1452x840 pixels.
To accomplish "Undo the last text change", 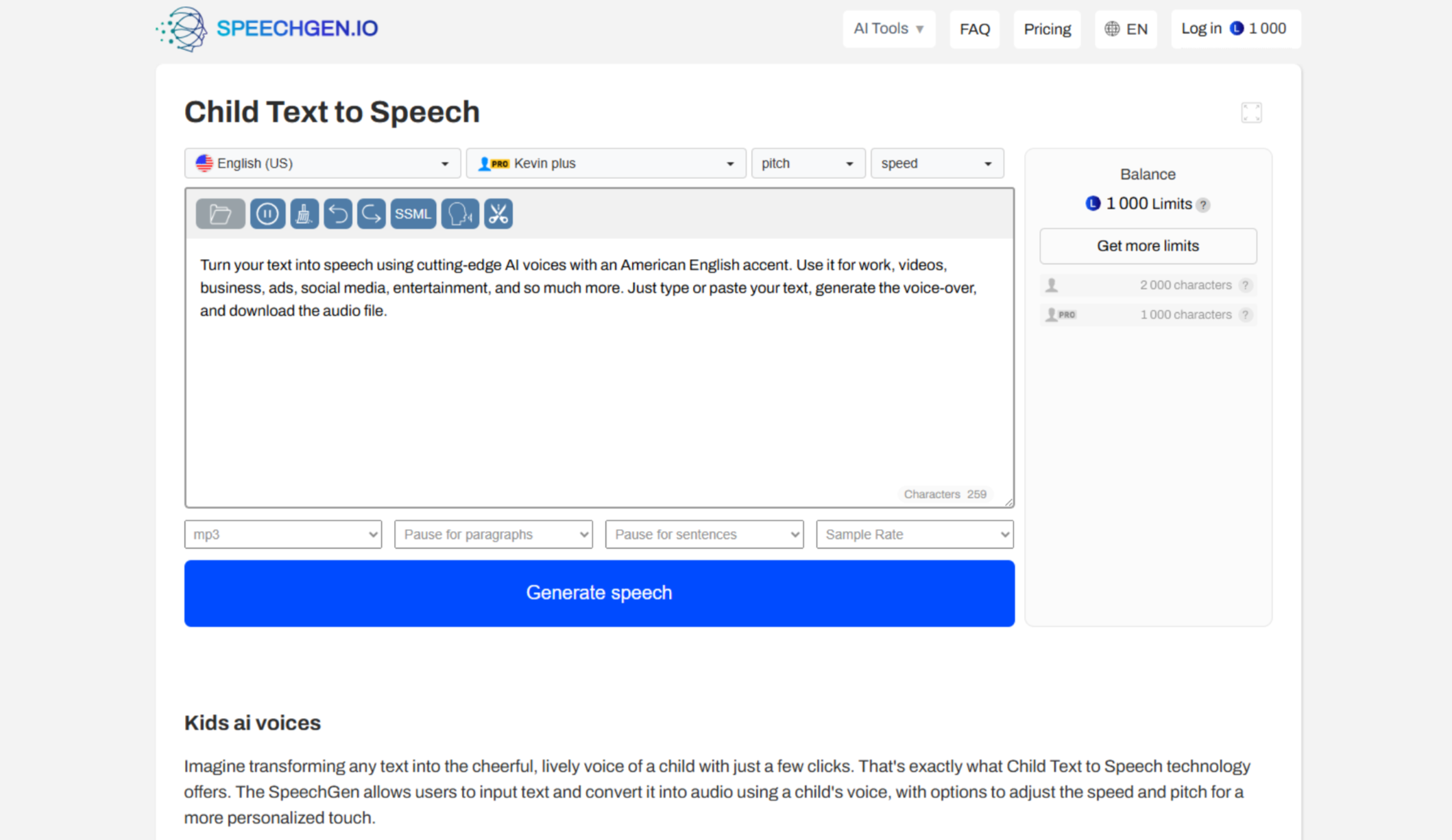I will (337, 213).
